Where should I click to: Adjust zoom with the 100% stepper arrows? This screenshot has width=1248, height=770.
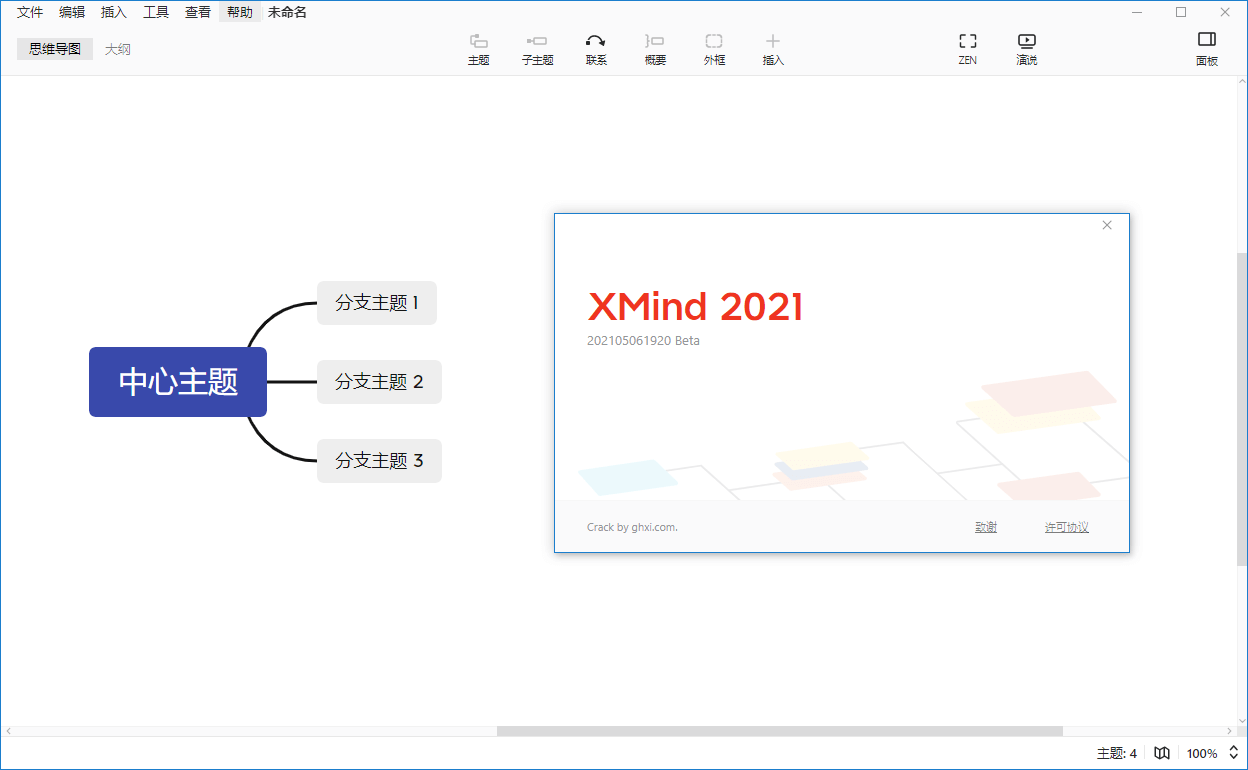click(x=1233, y=753)
